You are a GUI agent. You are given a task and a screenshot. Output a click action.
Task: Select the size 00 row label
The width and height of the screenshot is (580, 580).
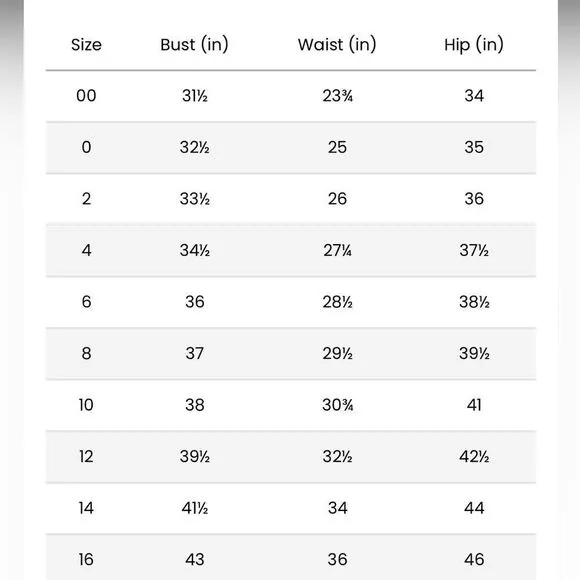point(86,96)
